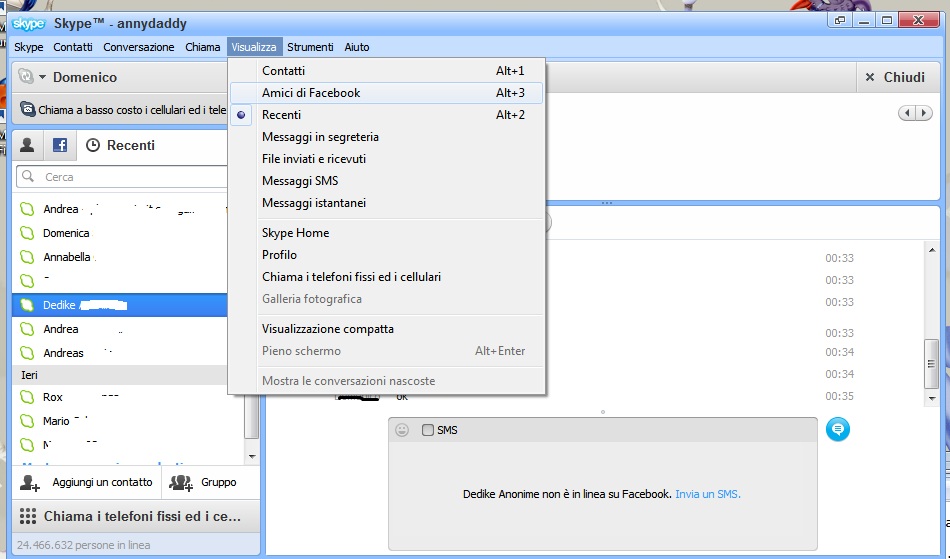
Task: Click the Ieri group header
Action: pyautogui.click(x=120, y=375)
